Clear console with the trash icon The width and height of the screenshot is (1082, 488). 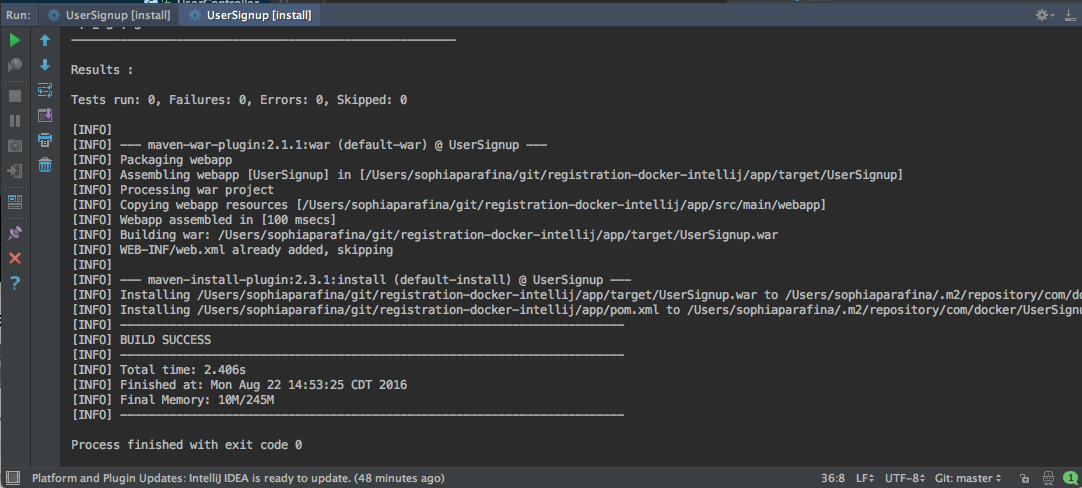(45, 165)
